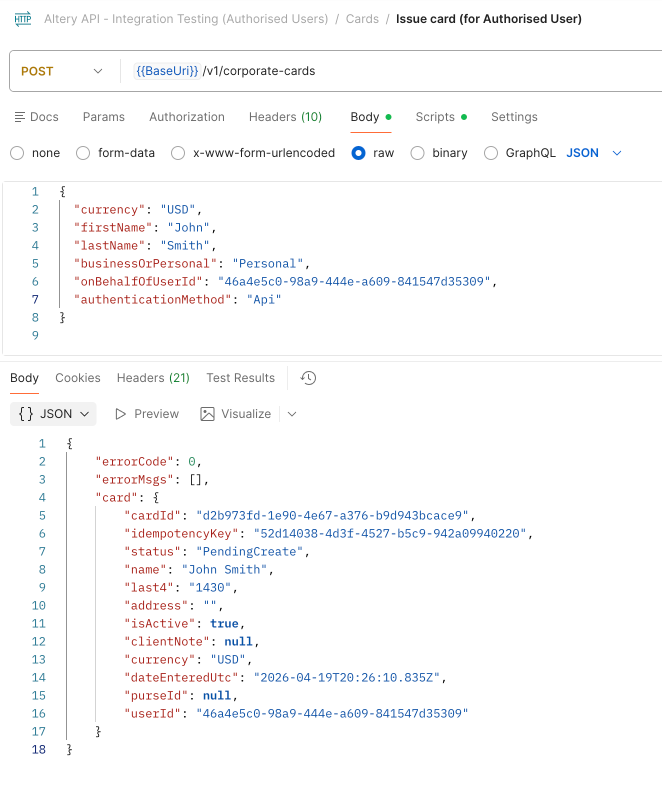Open the POST method dropdown

click(61, 71)
